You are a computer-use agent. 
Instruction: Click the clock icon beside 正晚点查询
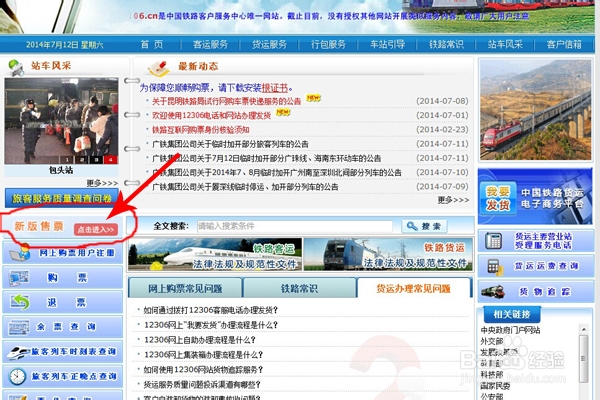[x=18, y=376]
